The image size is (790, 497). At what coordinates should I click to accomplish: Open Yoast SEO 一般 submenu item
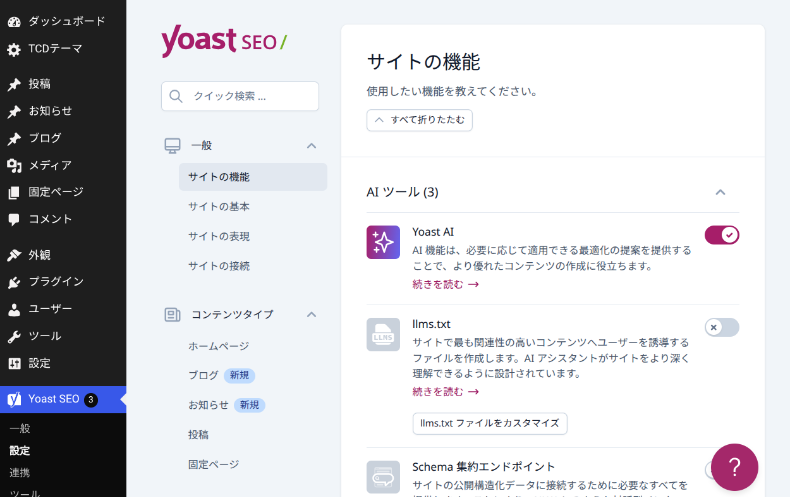tap(20, 428)
